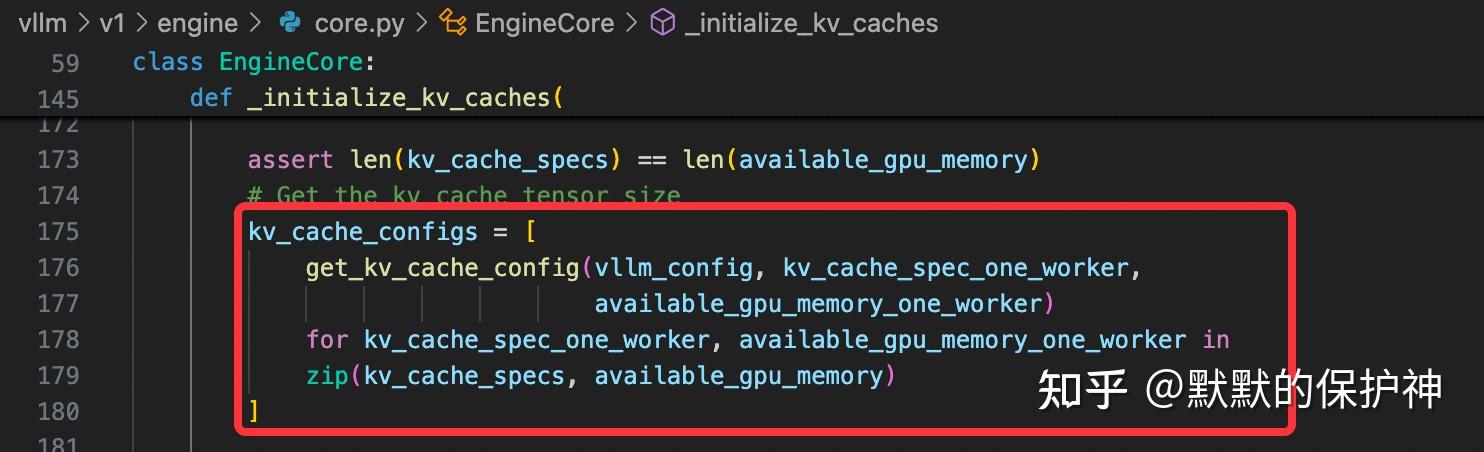Click the kv_cache_configs variable name
Viewport: 1484px width, 452px height.
[363, 232]
